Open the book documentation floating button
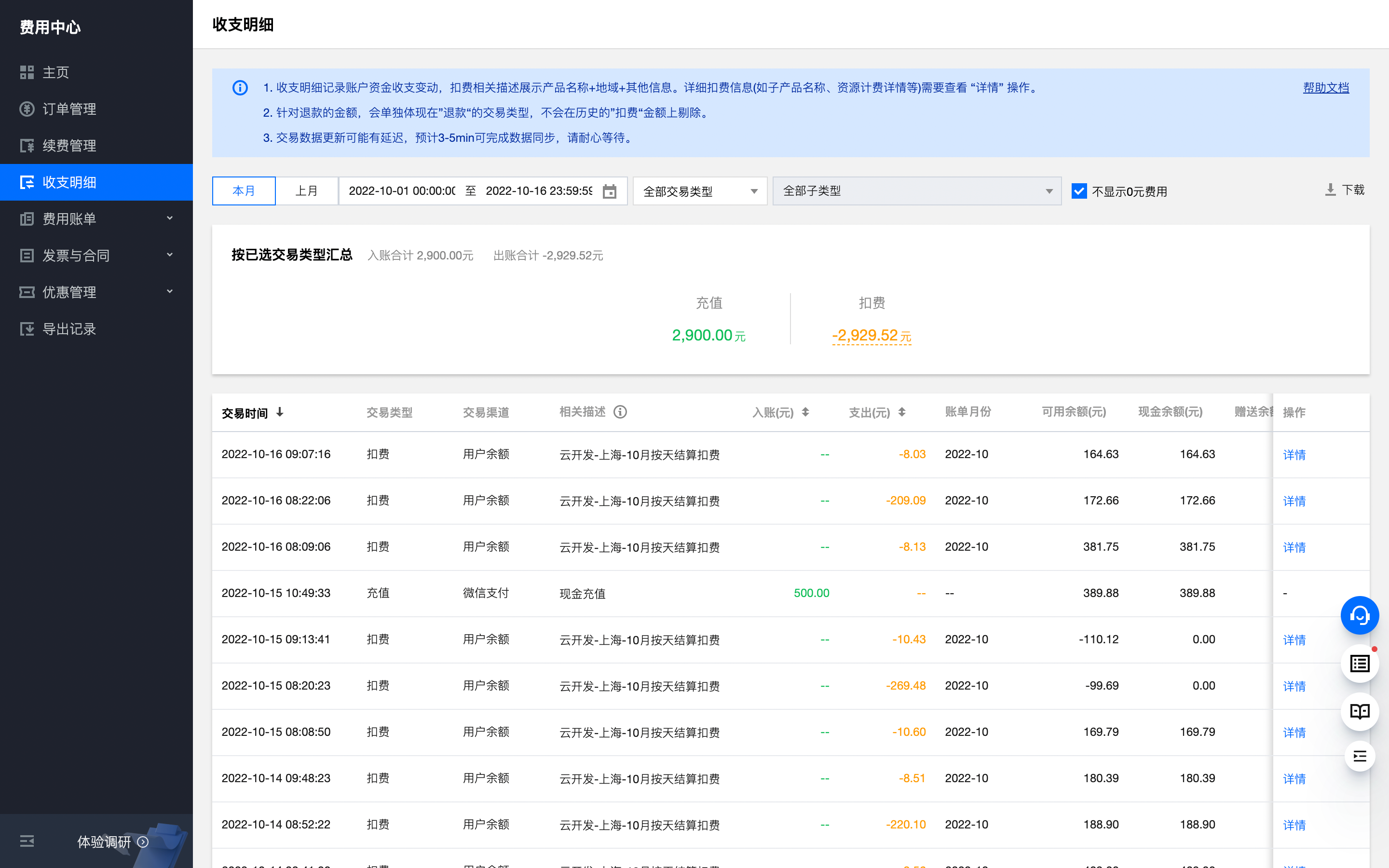The width and height of the screenshot is (1389, 868). (x=1359, y=711)
